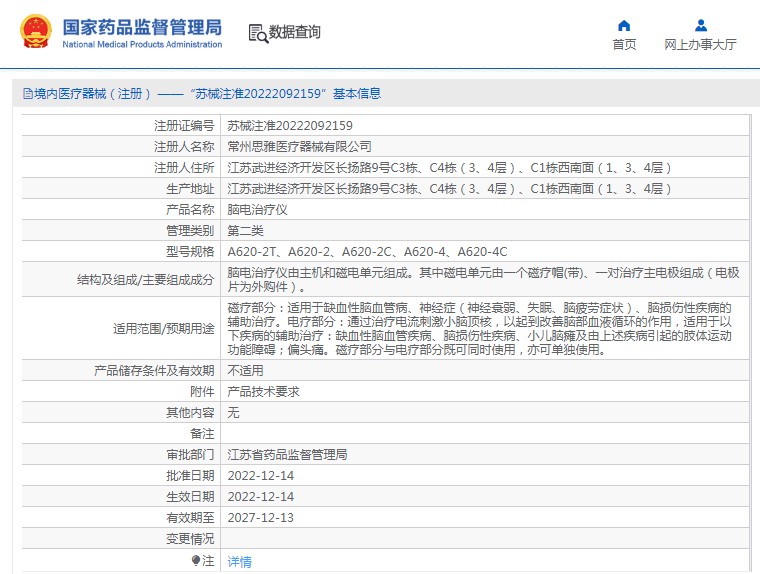Viewport: 760px width, 574px height.
Task: Select product name 脑电治疗仪
Action: tap(257, 209)
